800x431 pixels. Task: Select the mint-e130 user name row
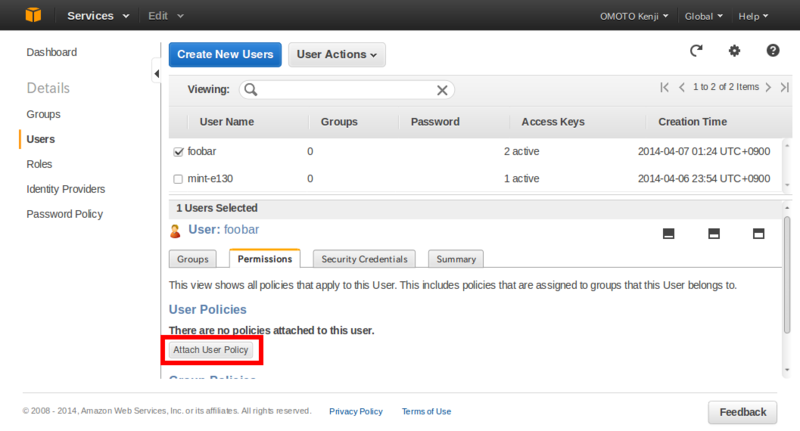coord(210,179)
